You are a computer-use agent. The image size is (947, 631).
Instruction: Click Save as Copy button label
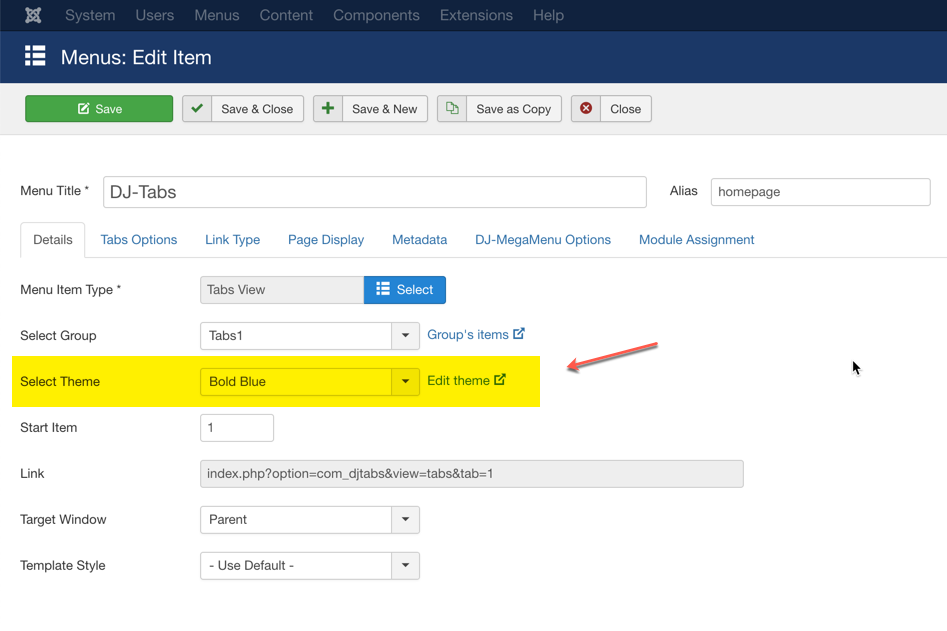click(513, 109)
